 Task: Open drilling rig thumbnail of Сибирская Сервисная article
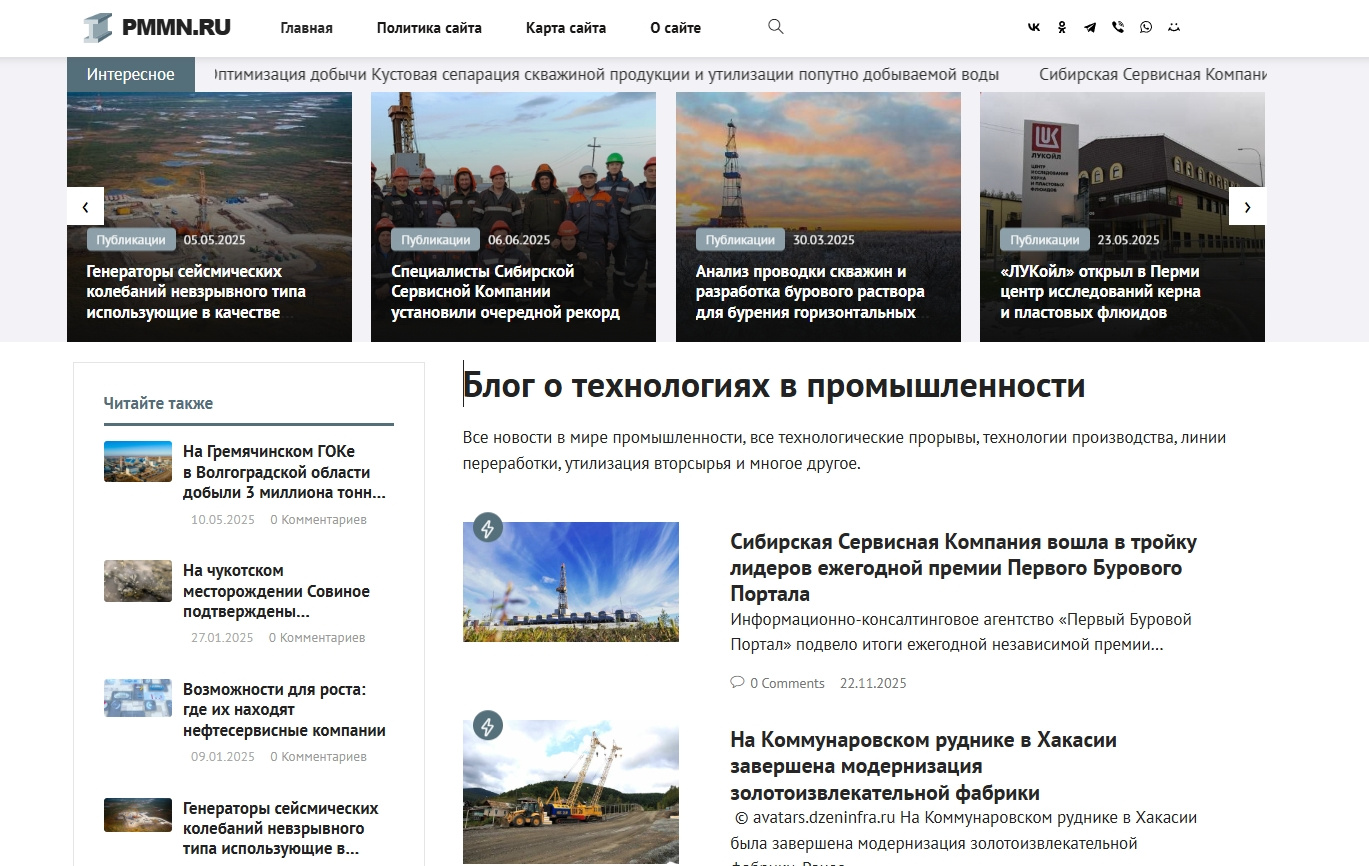coord(571,582)
